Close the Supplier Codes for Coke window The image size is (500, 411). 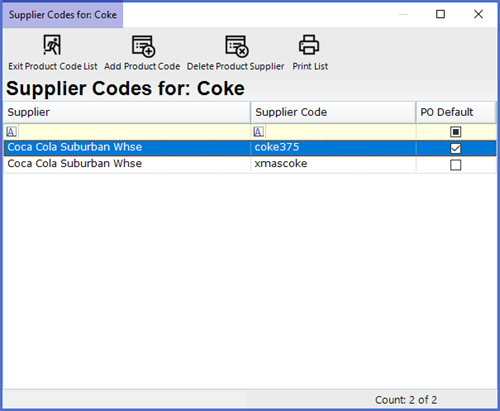coord(478,14)
